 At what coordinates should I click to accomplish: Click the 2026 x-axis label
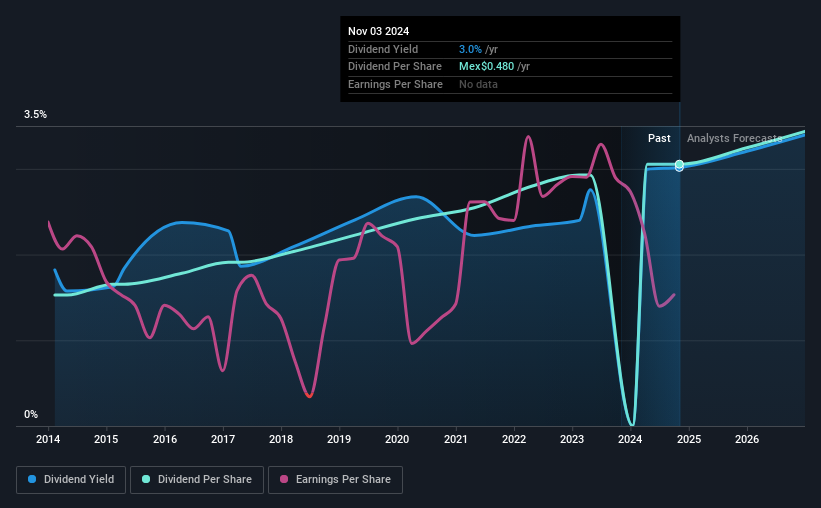tap(747, 439)
